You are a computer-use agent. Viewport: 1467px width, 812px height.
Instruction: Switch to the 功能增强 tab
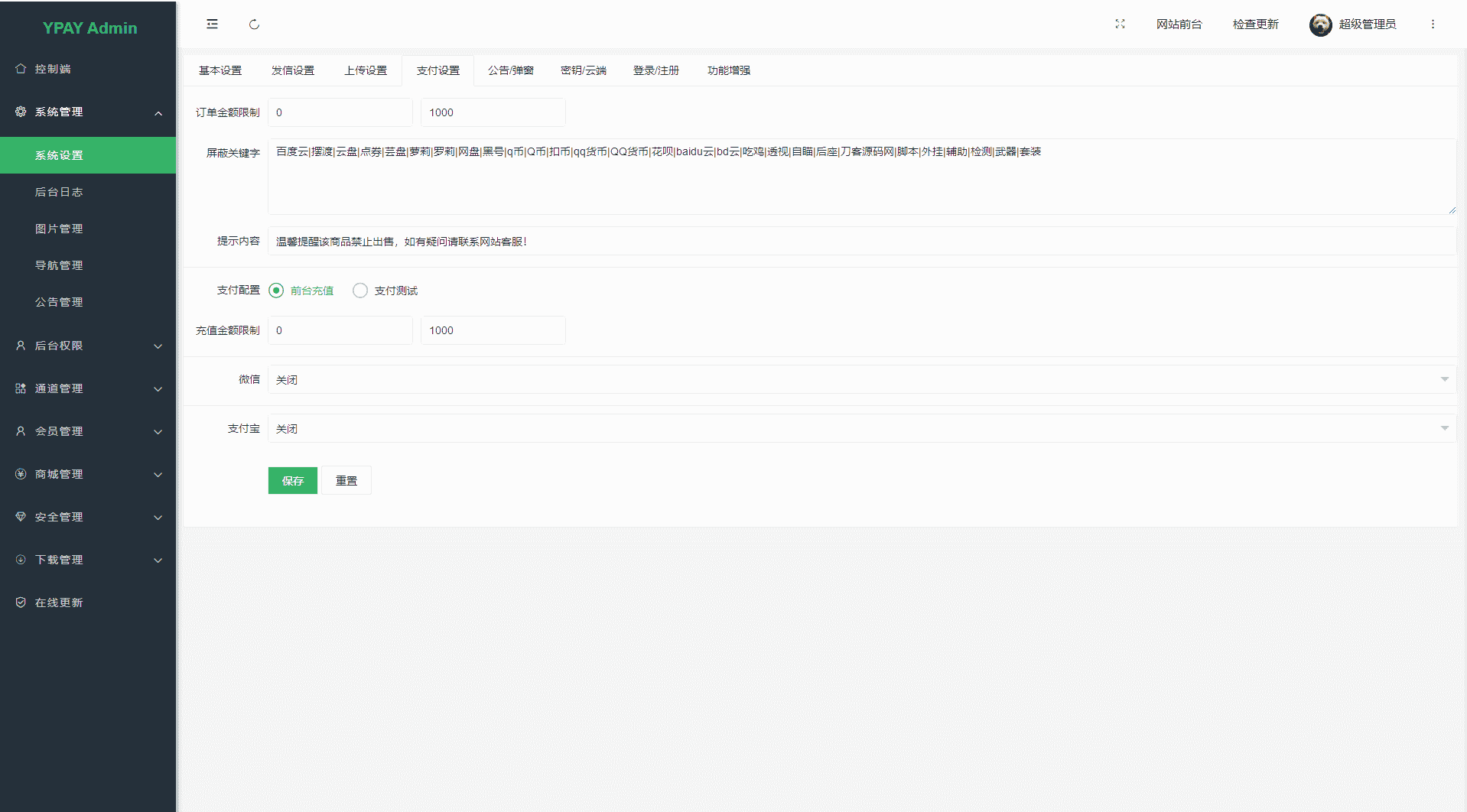729,70
